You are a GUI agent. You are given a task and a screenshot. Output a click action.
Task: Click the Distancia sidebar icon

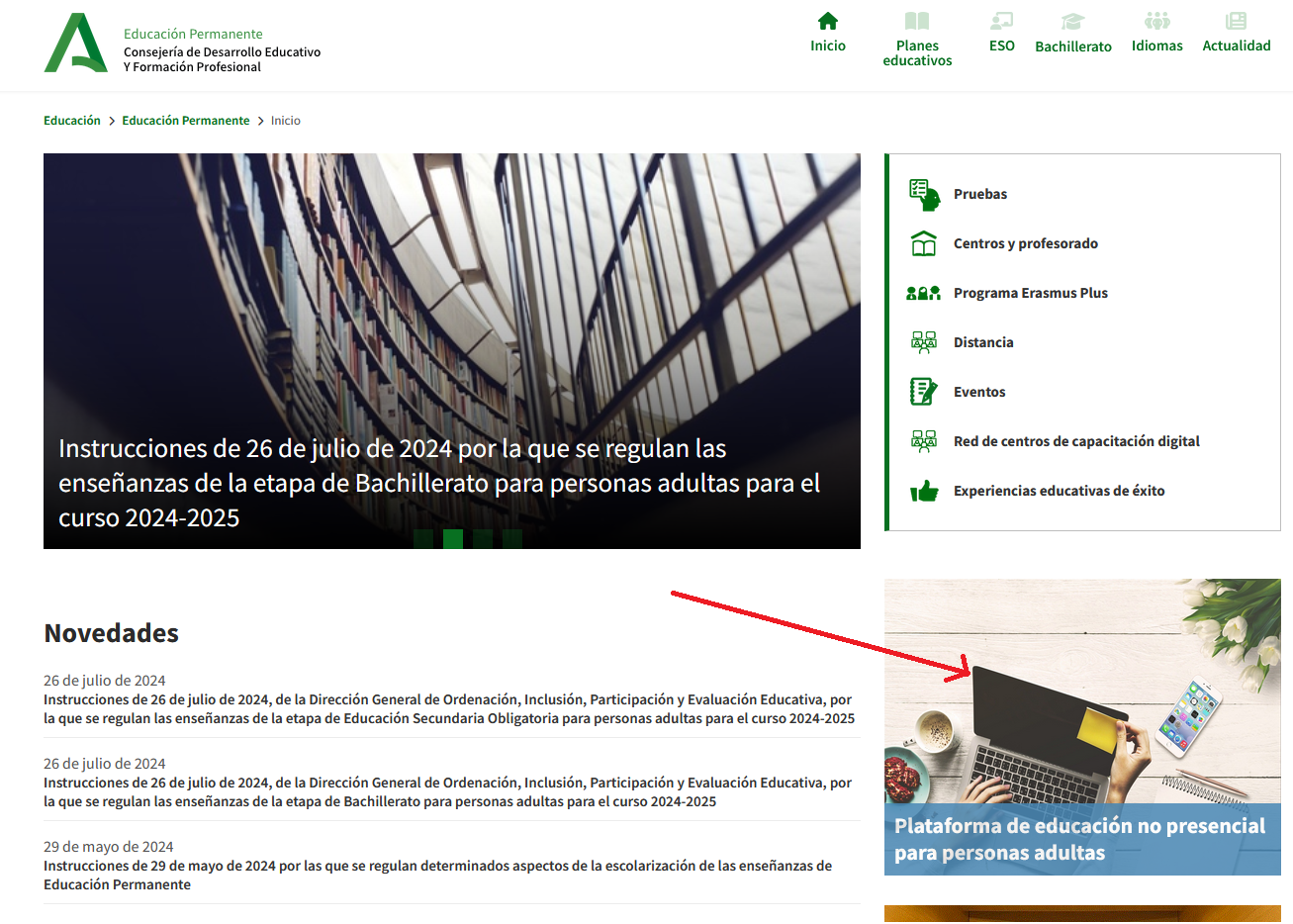(924, 342)
